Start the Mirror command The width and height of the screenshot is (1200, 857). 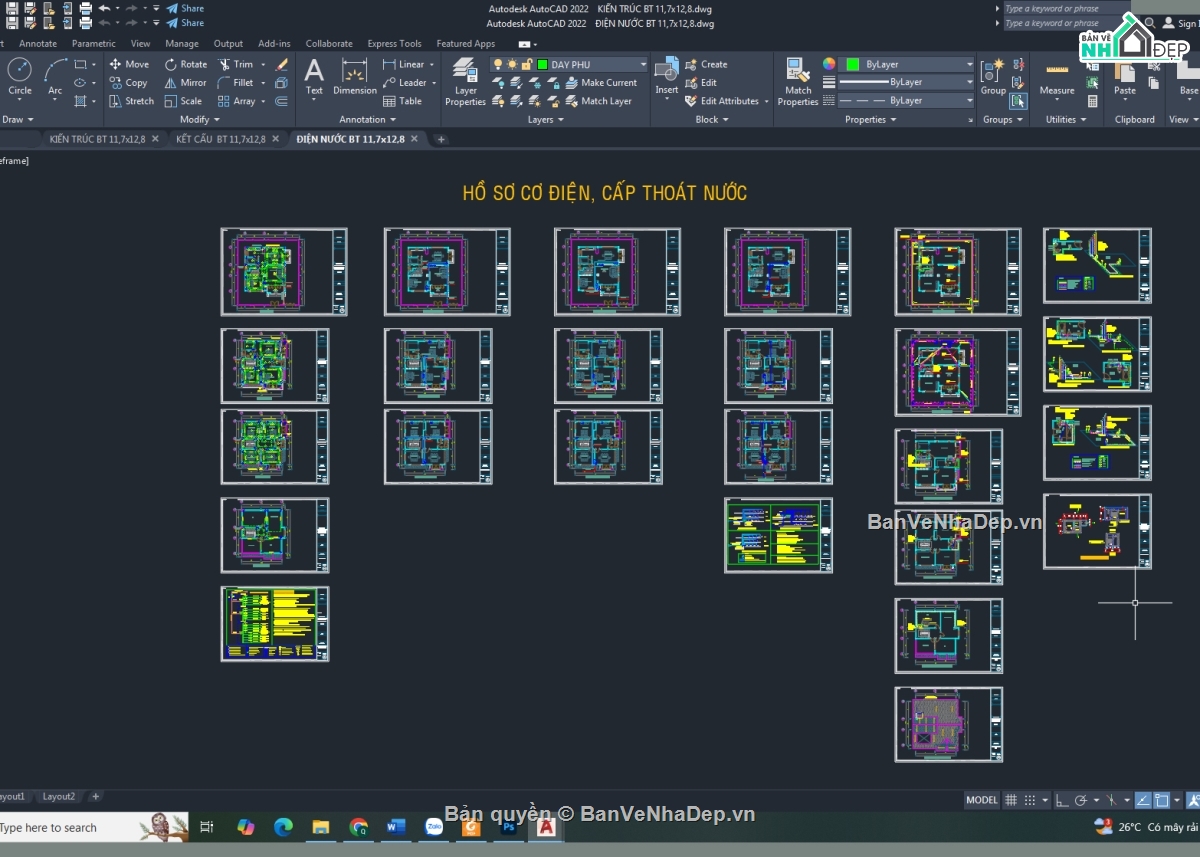pyautogui.click(x=184, y=82)
